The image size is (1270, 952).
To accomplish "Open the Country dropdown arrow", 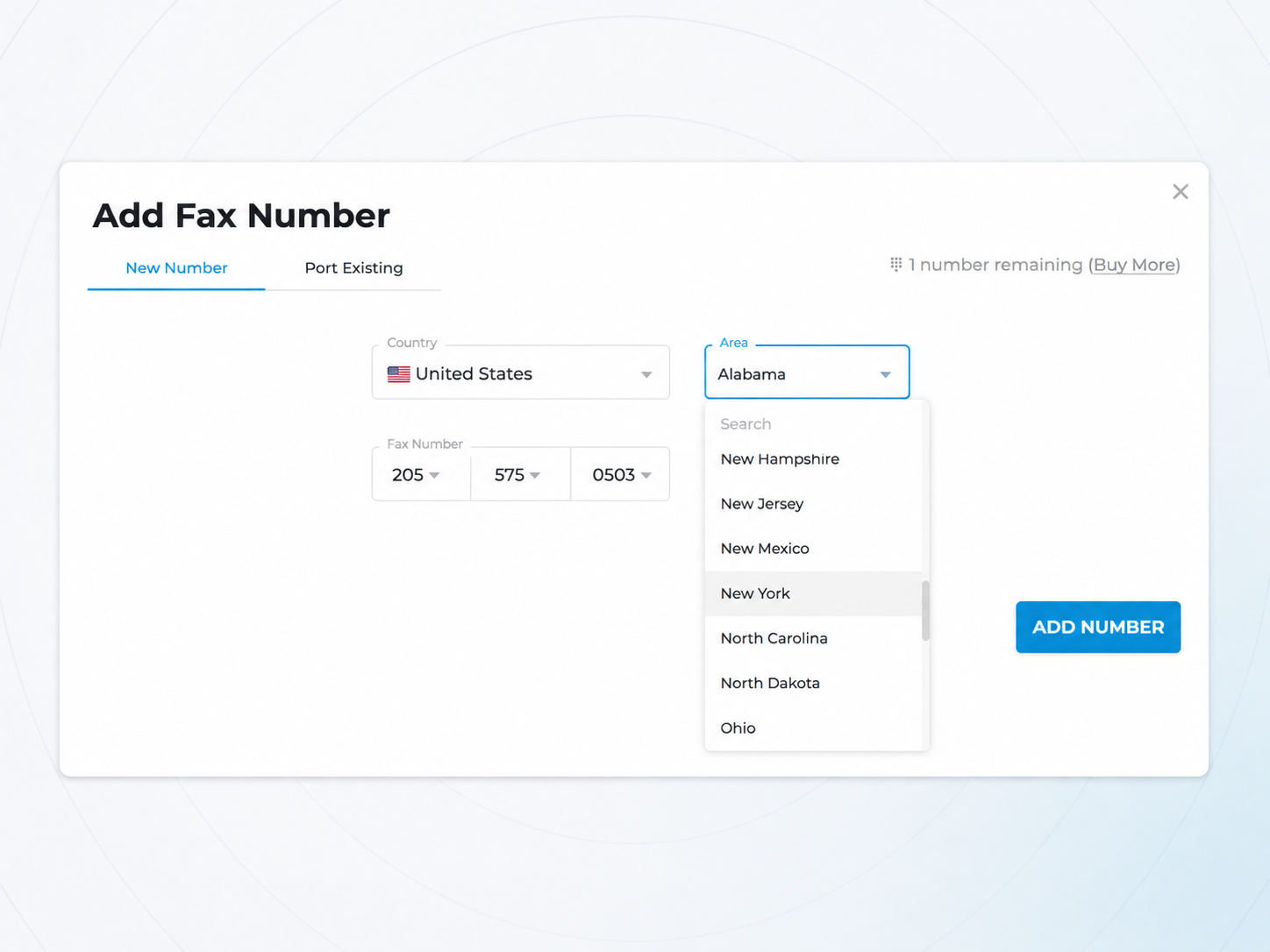I will click(646, 374).
